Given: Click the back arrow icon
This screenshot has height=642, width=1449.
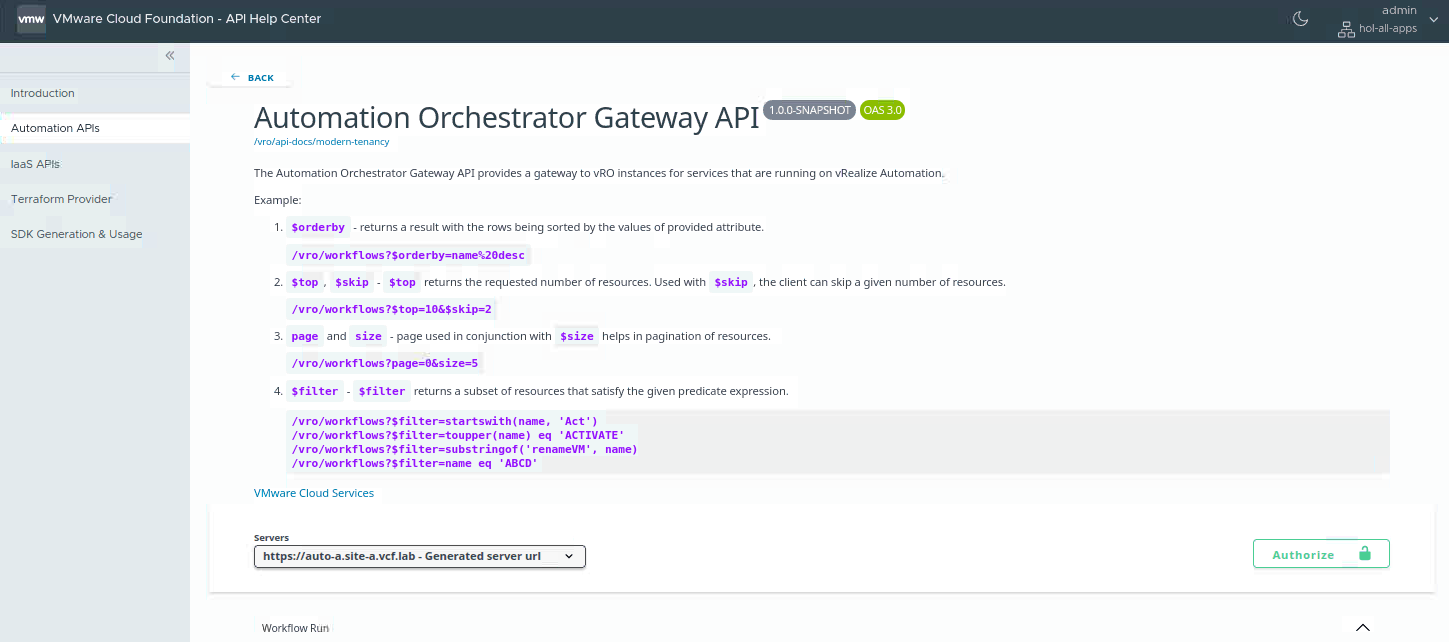Looking at the screenshot, I should click(235, 77).
